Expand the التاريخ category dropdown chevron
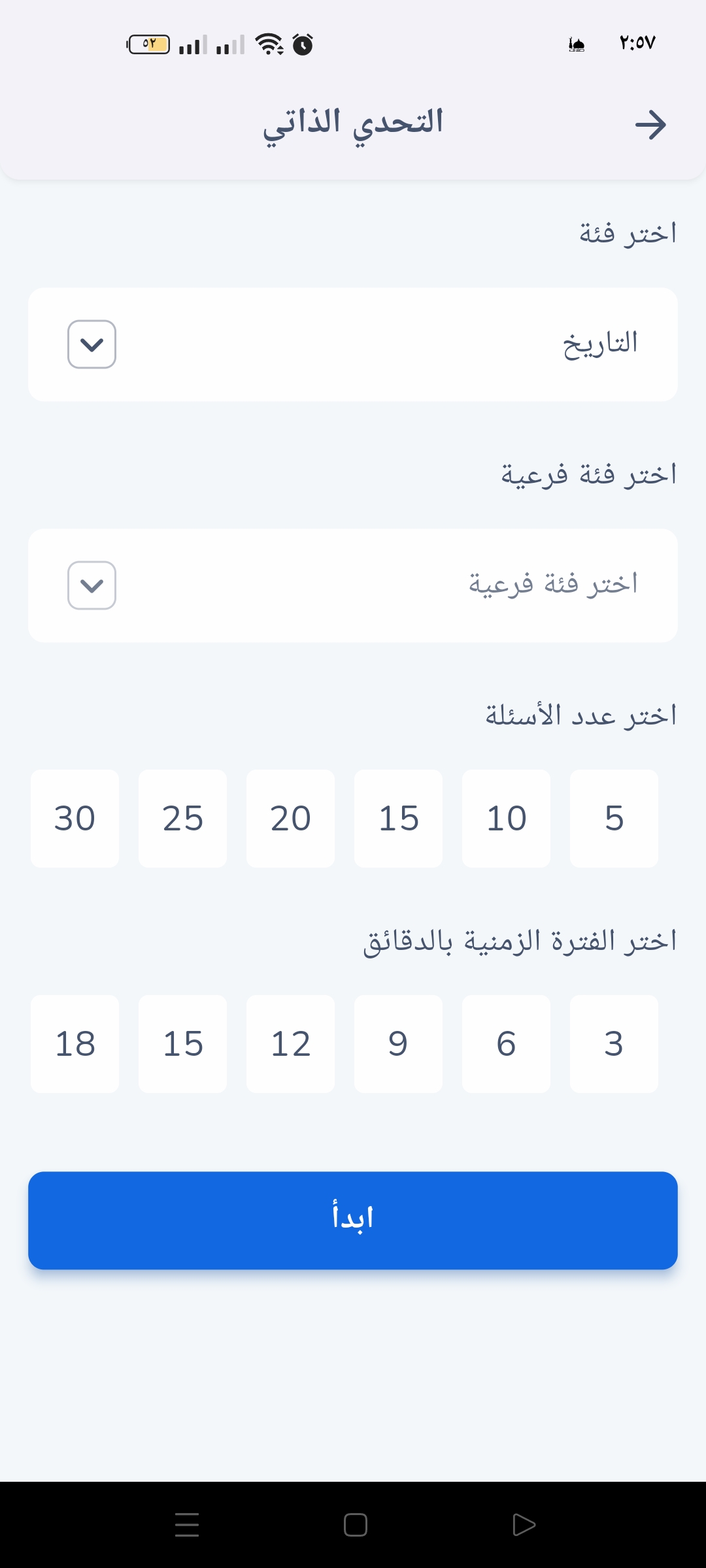Viewport: 706px width, 1568px height. (92, 344)
